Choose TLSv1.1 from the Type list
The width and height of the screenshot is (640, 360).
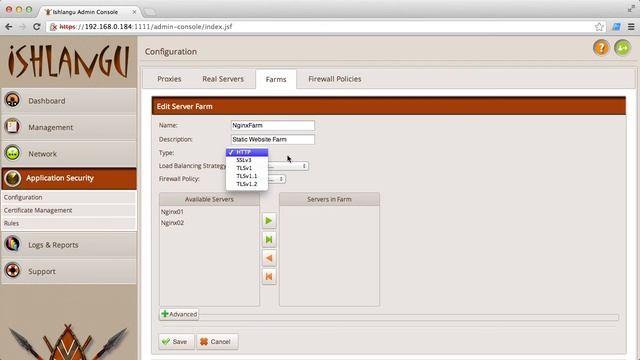pos(247,176)
